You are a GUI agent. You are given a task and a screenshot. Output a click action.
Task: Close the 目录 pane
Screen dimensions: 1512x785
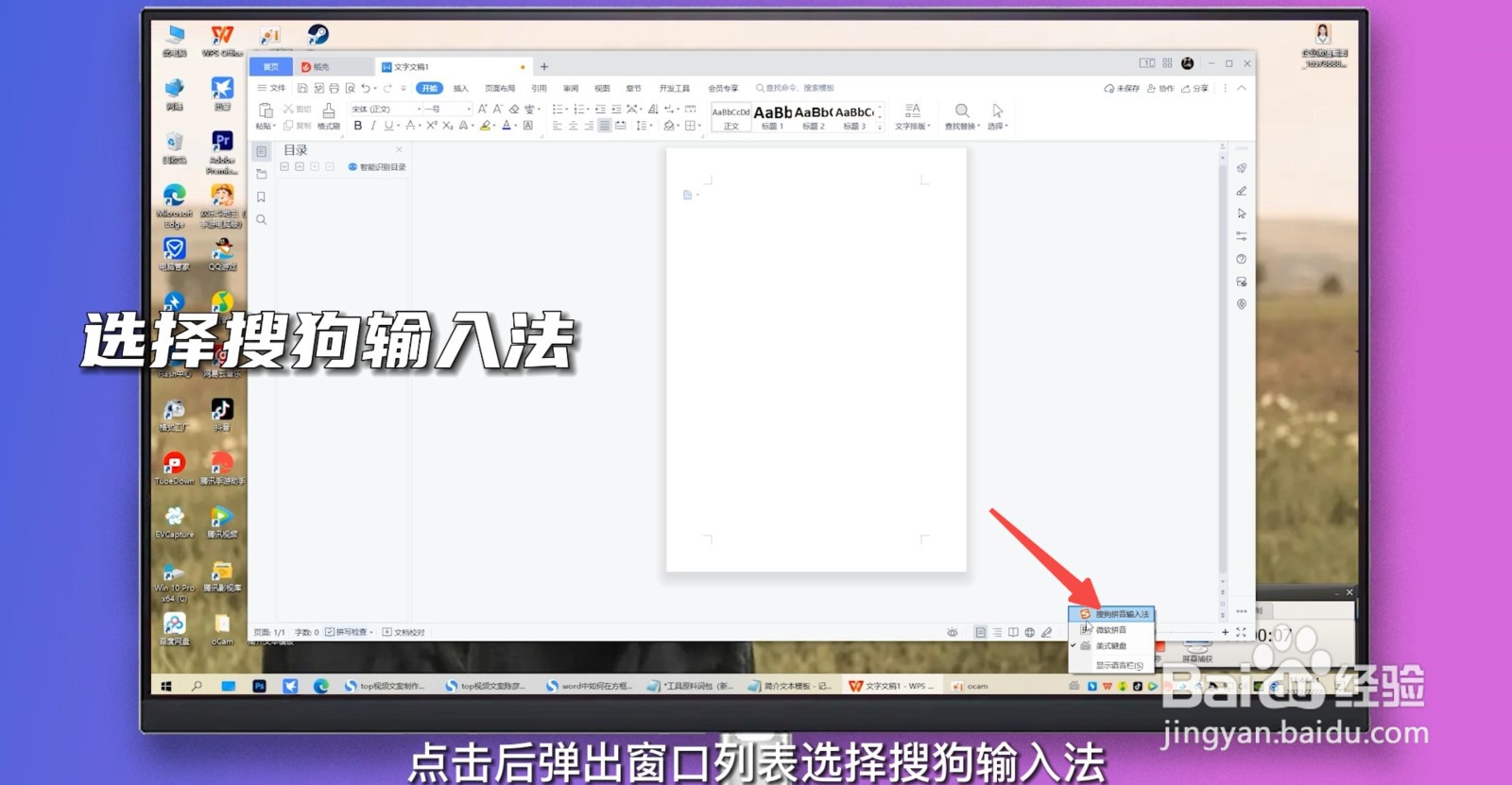tap(399, 149)
